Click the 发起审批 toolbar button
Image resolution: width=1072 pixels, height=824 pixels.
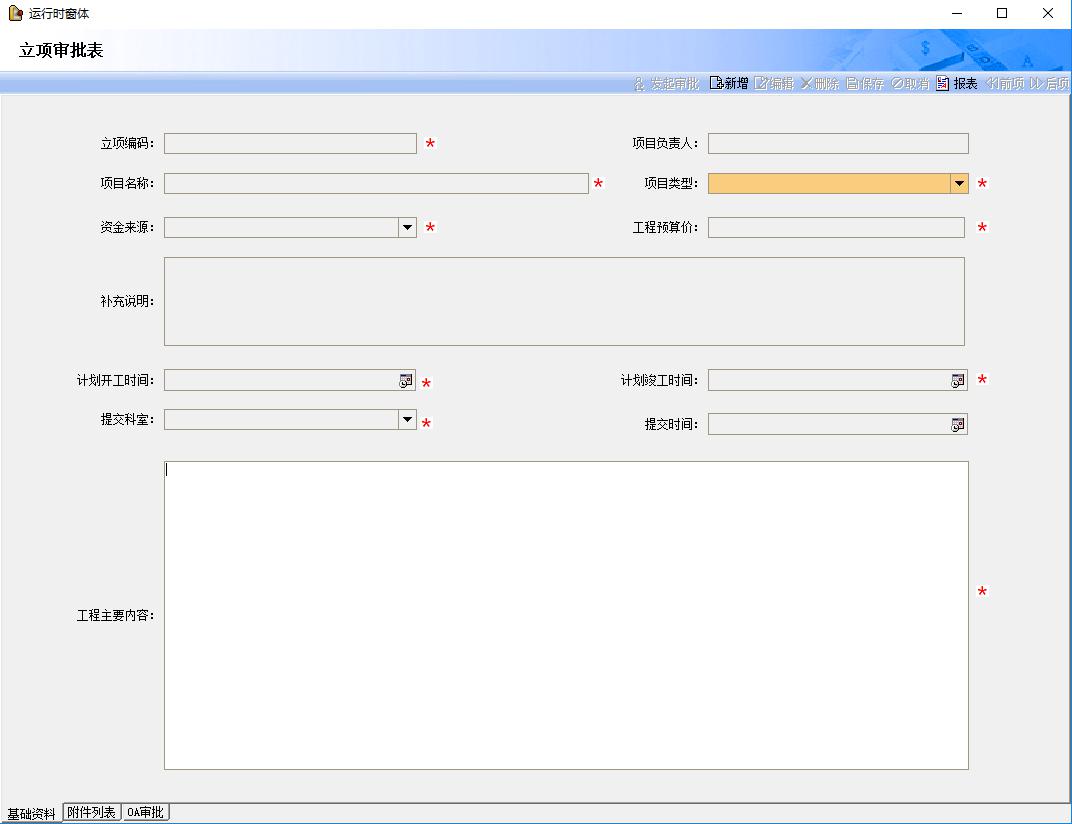point(667,84)
